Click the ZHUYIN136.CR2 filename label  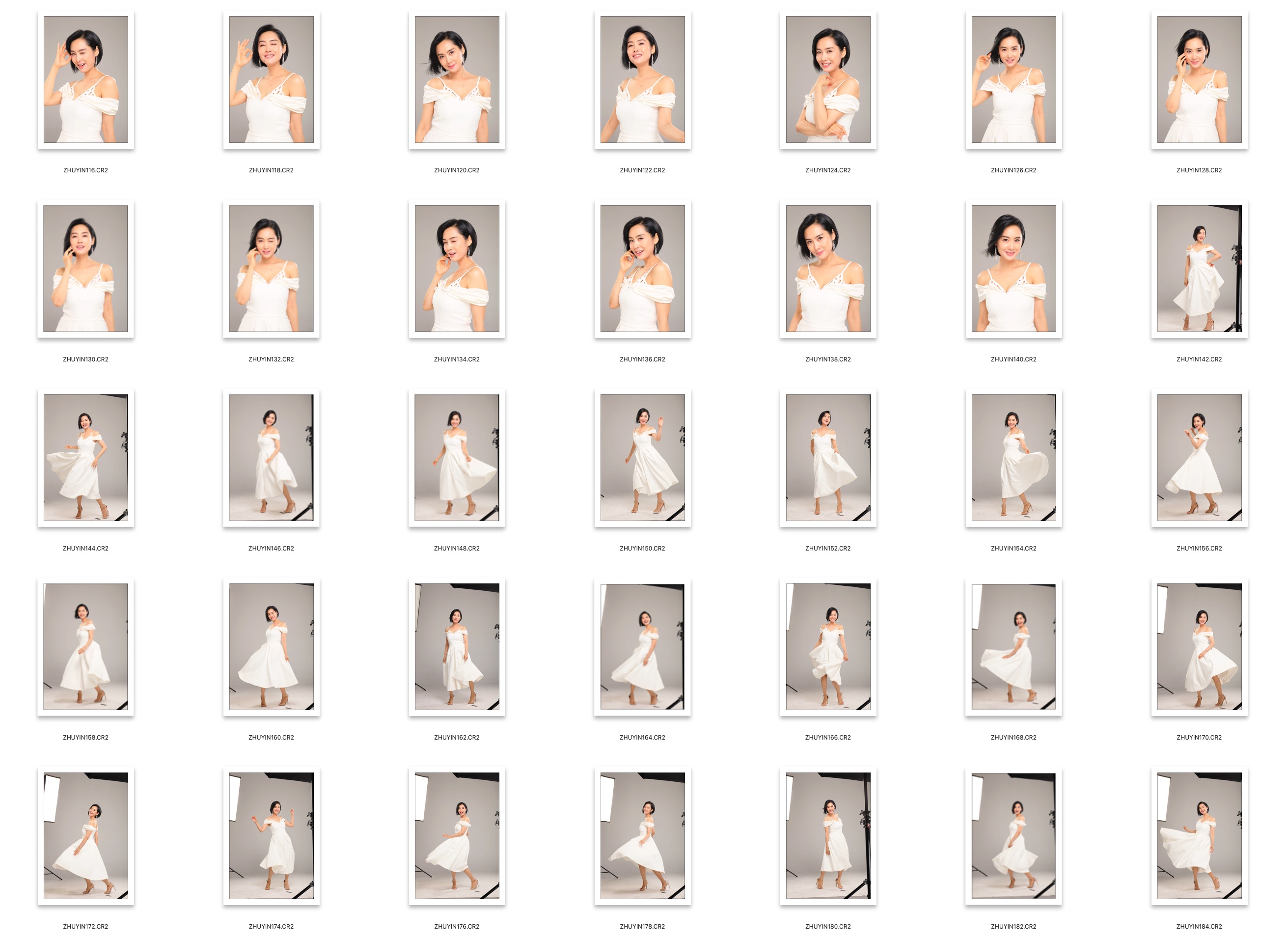coord(642,359)
